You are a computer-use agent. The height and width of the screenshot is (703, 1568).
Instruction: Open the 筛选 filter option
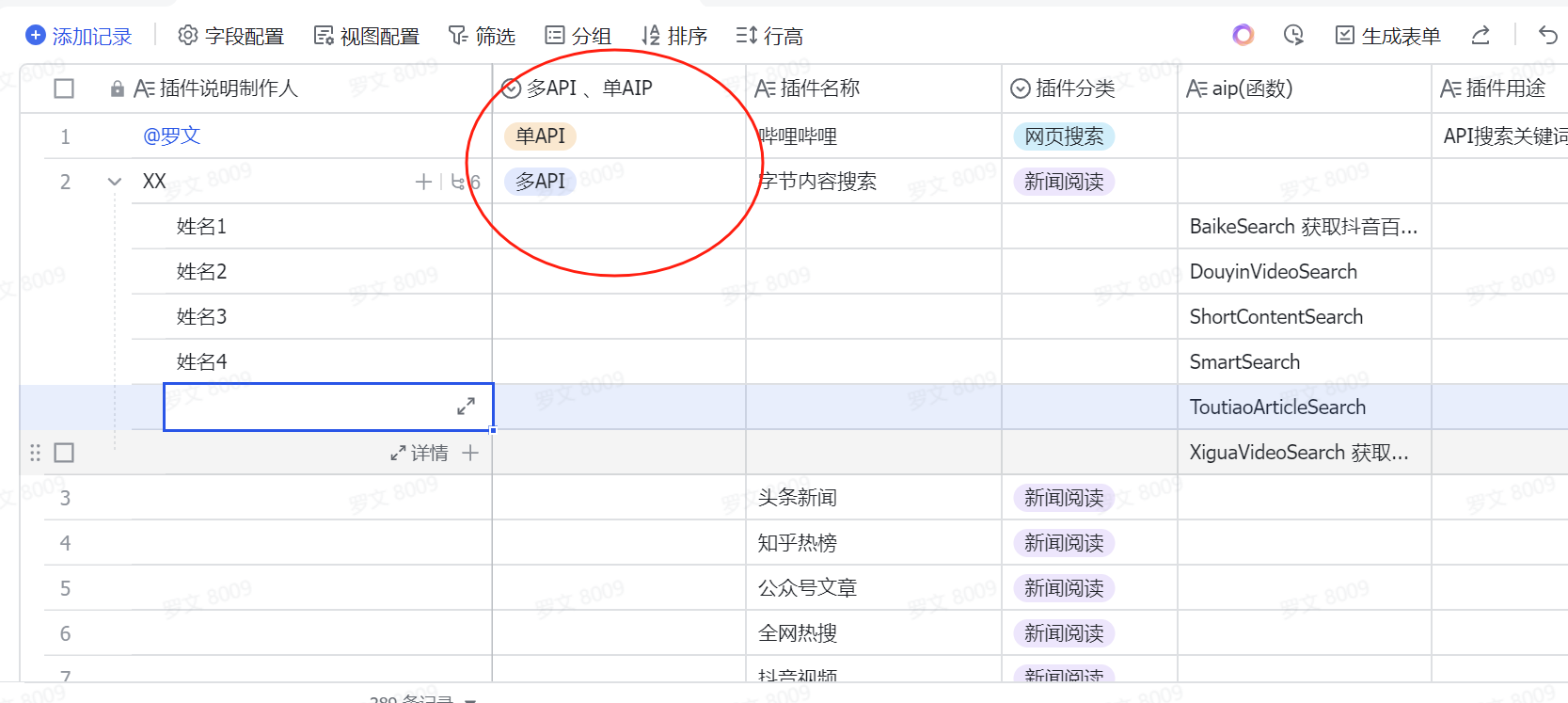[x=482, y=36]
